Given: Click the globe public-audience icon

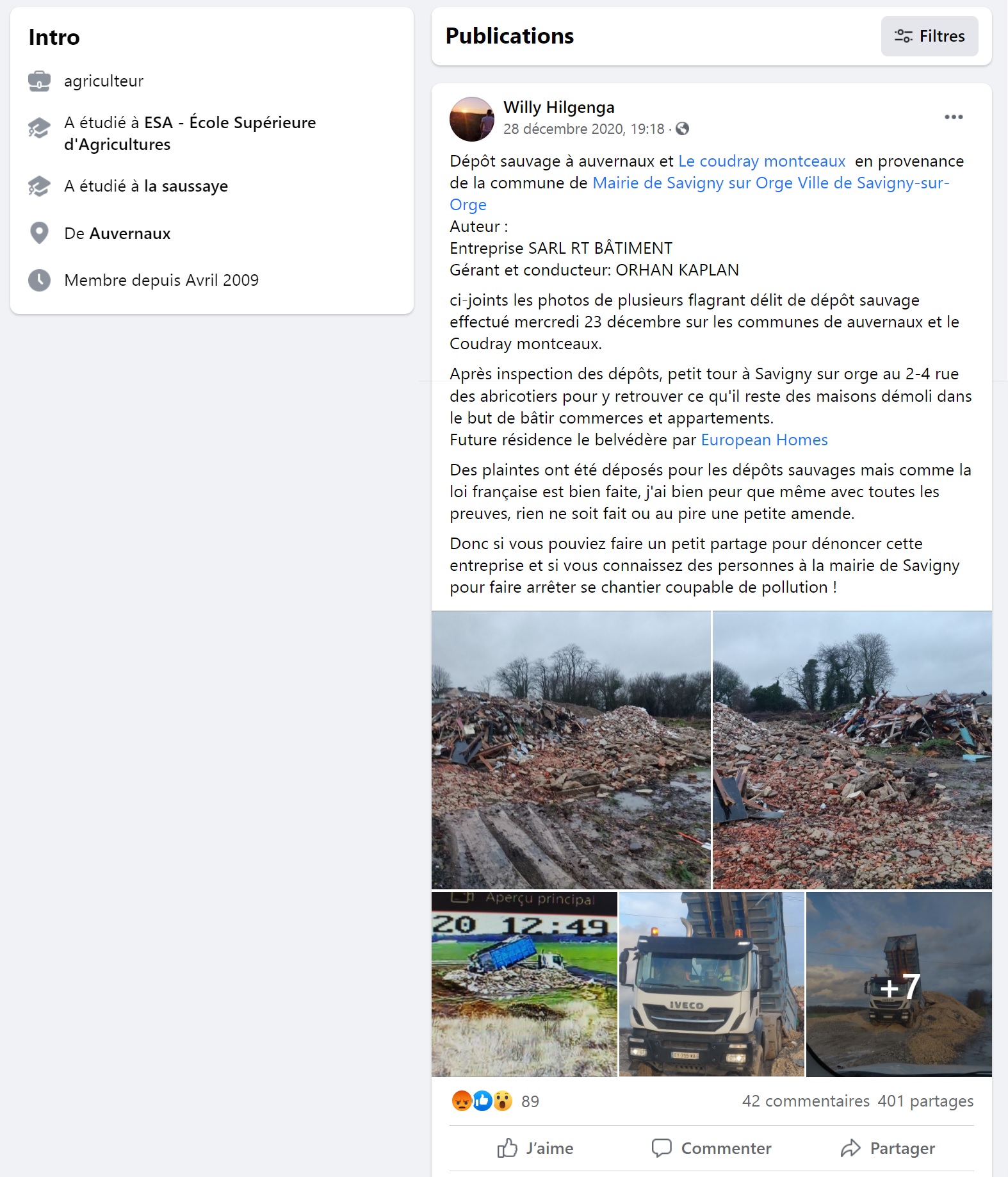Looking at the screenshot, I should [683, 129].
